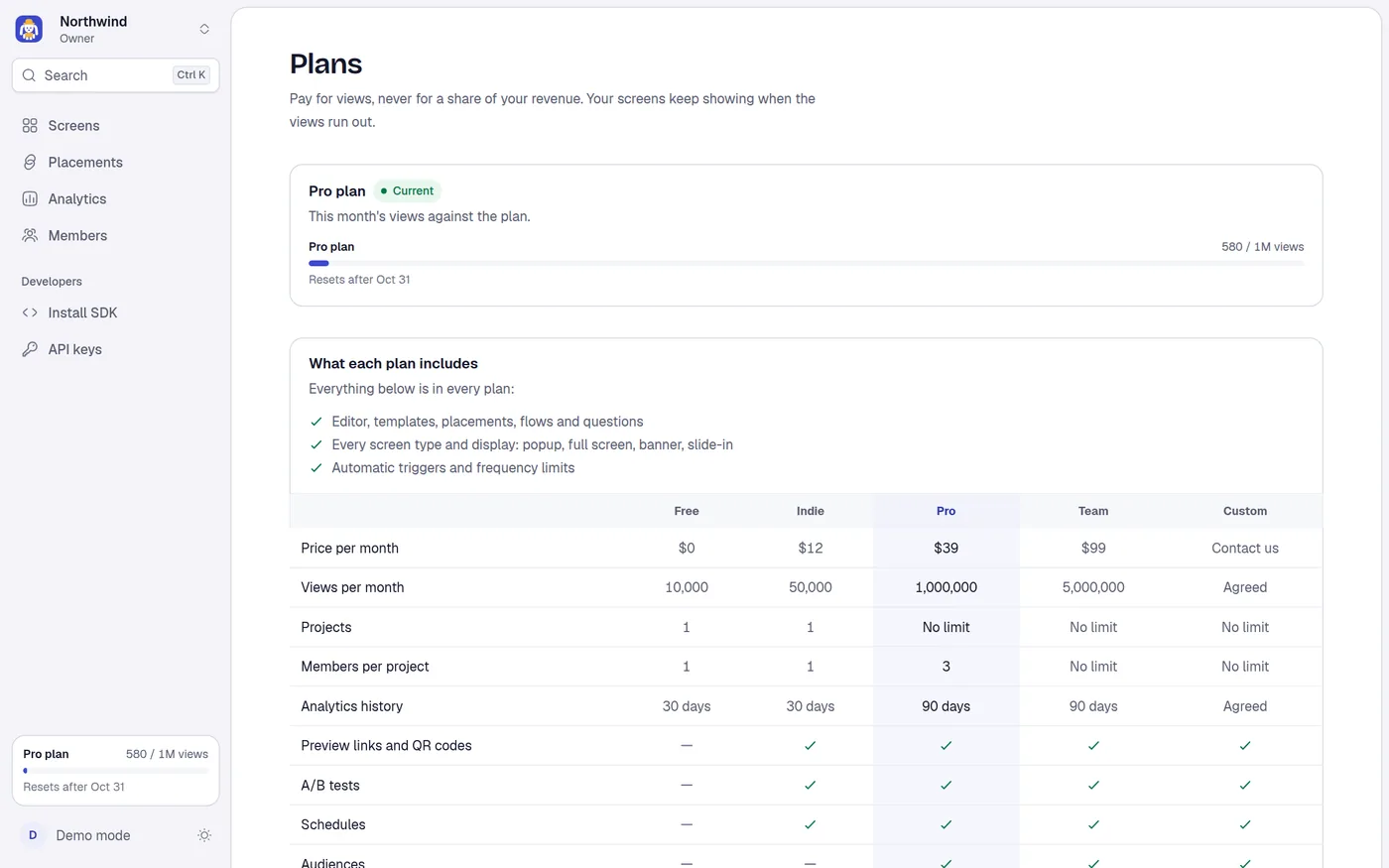The height and width of the screenshot is (868, 1389).
Task: Click the Pro checkmark for Schedules
Action: pyautogui.click(x=947, y=824)
